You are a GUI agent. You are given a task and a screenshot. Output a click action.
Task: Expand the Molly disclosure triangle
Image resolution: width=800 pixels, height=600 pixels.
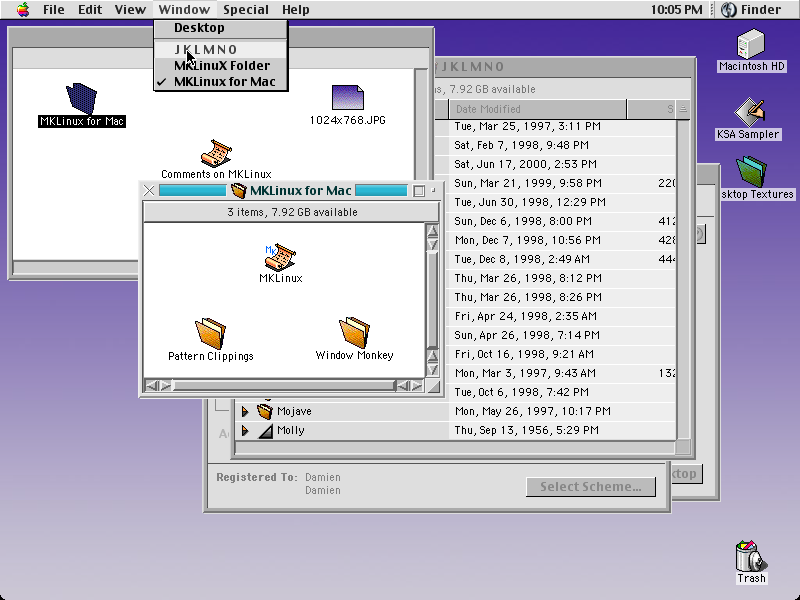click(x=245, y=431)
